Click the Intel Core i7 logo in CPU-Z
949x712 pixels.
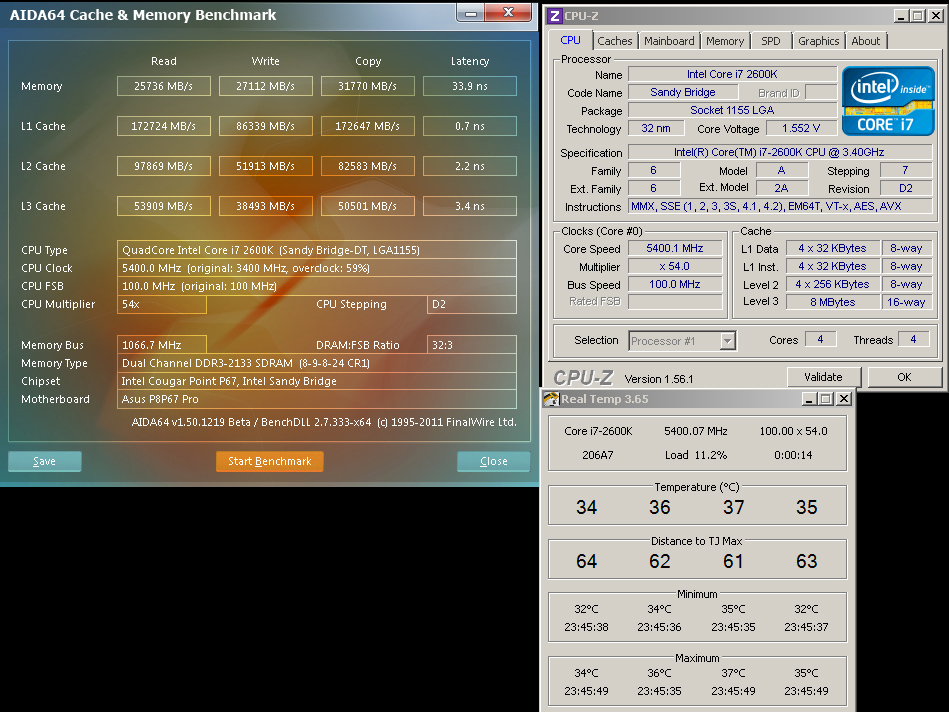[888, 101]
